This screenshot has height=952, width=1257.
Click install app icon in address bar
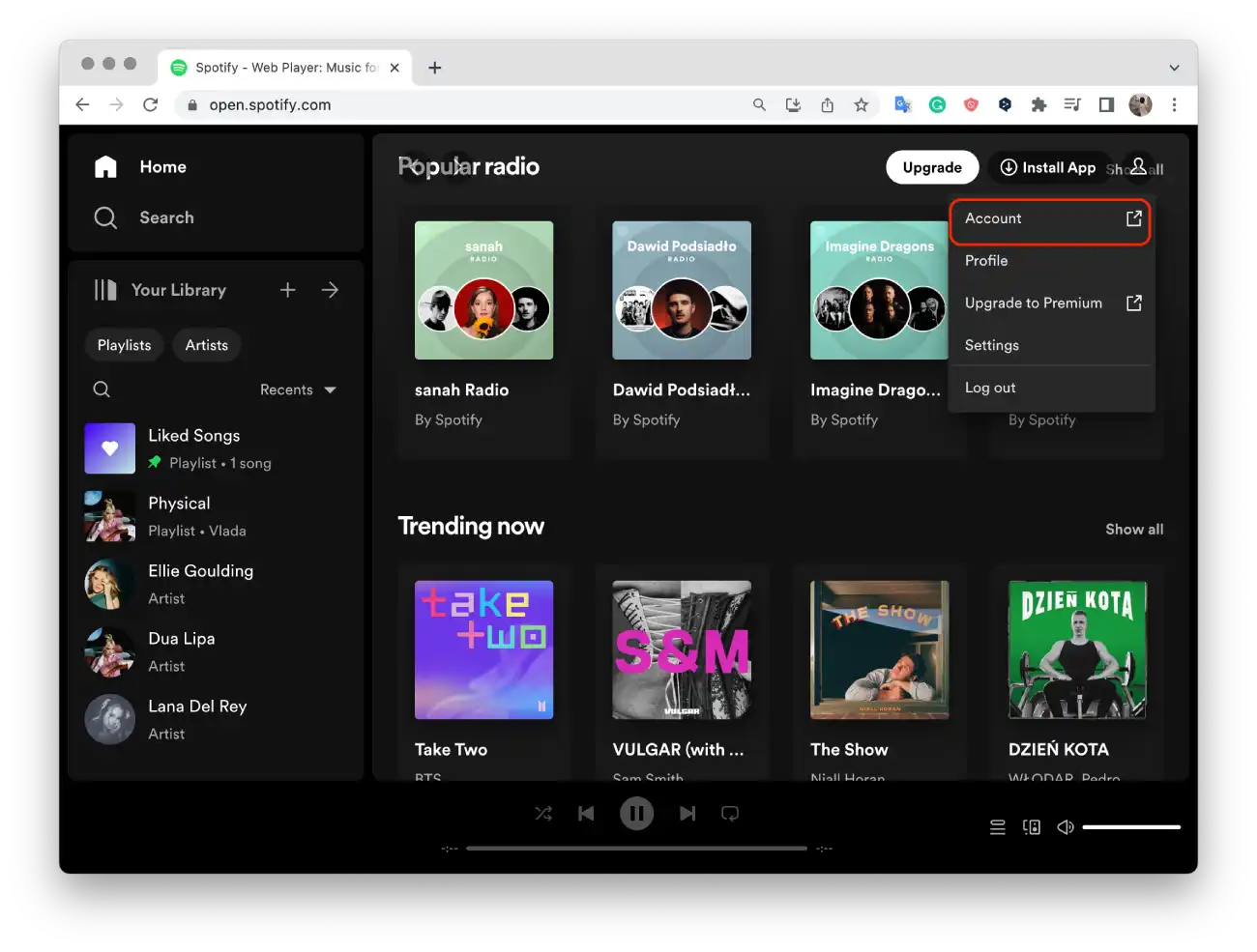(x=793, y=105)
